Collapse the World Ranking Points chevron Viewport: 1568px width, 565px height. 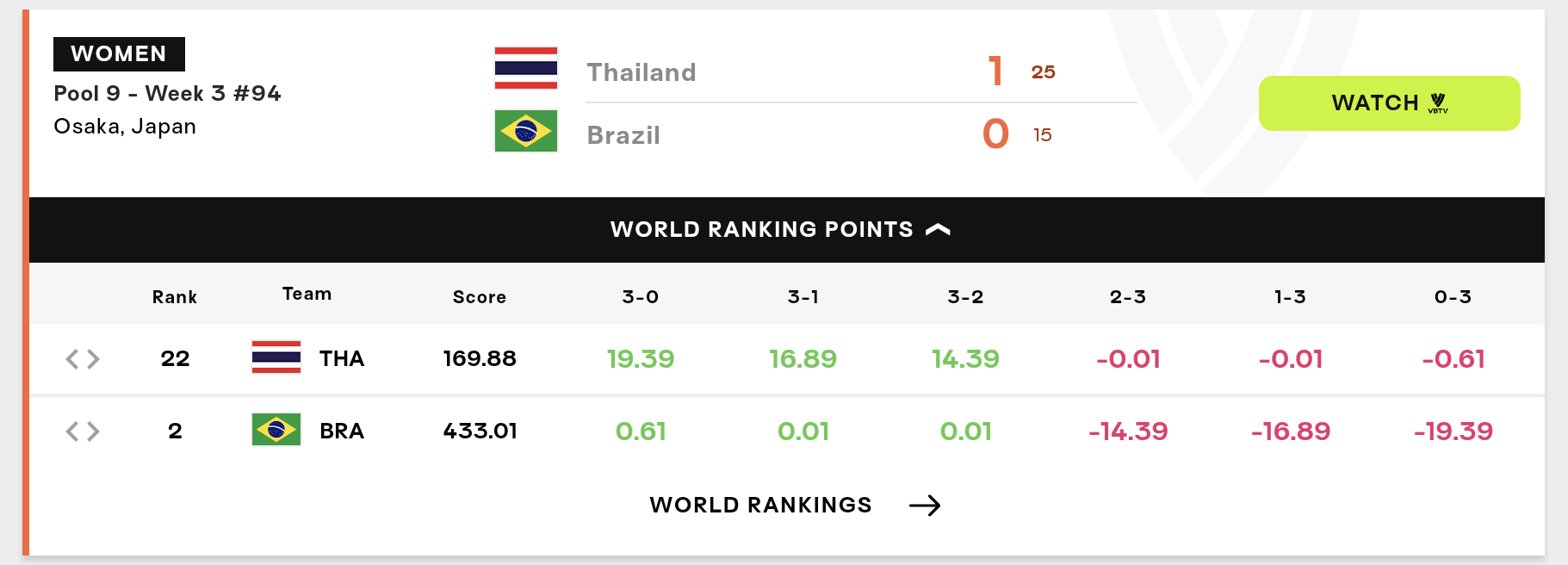click(938, 229)
